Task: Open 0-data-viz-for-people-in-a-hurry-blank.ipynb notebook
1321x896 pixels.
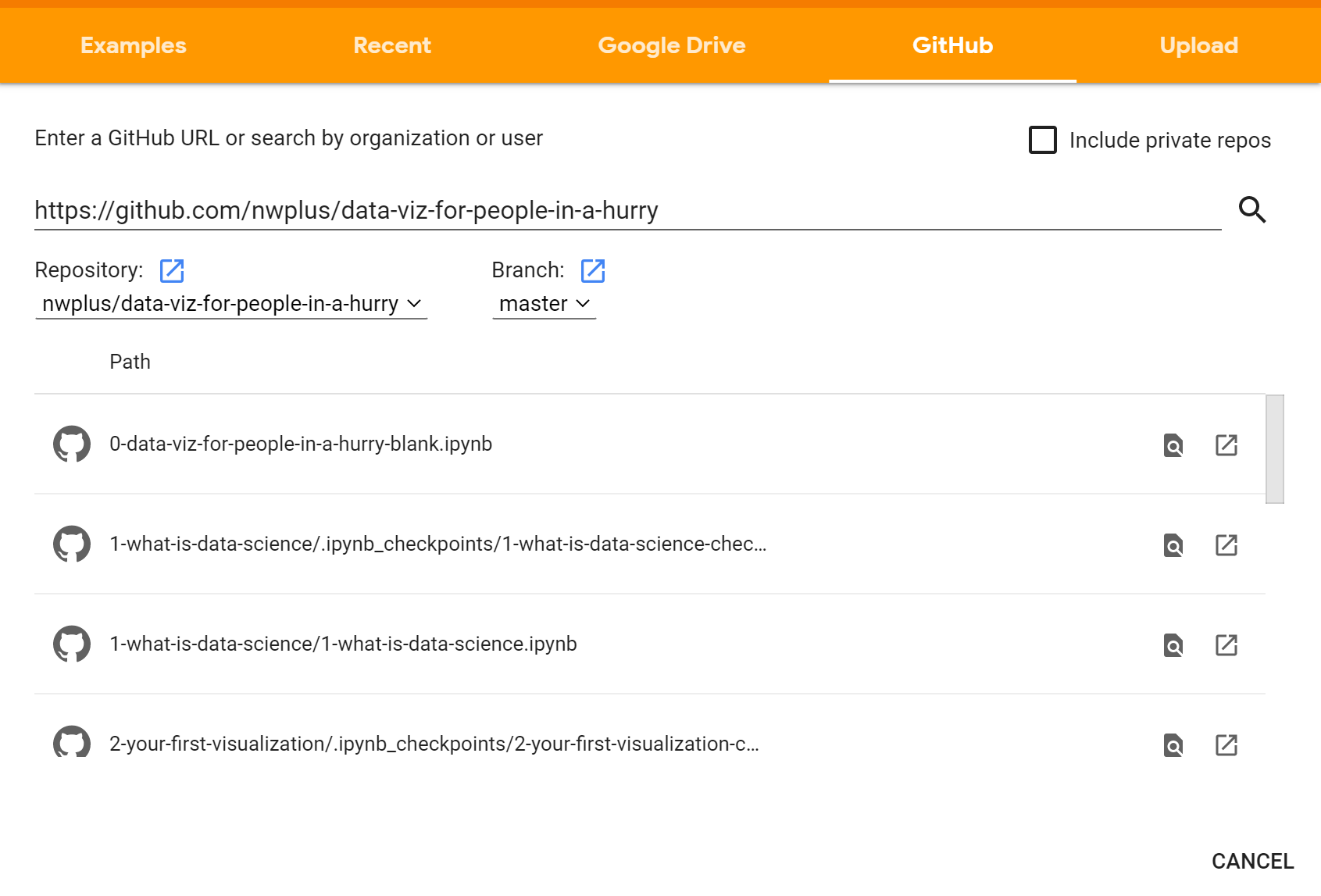Action: [x=301, y=444]
